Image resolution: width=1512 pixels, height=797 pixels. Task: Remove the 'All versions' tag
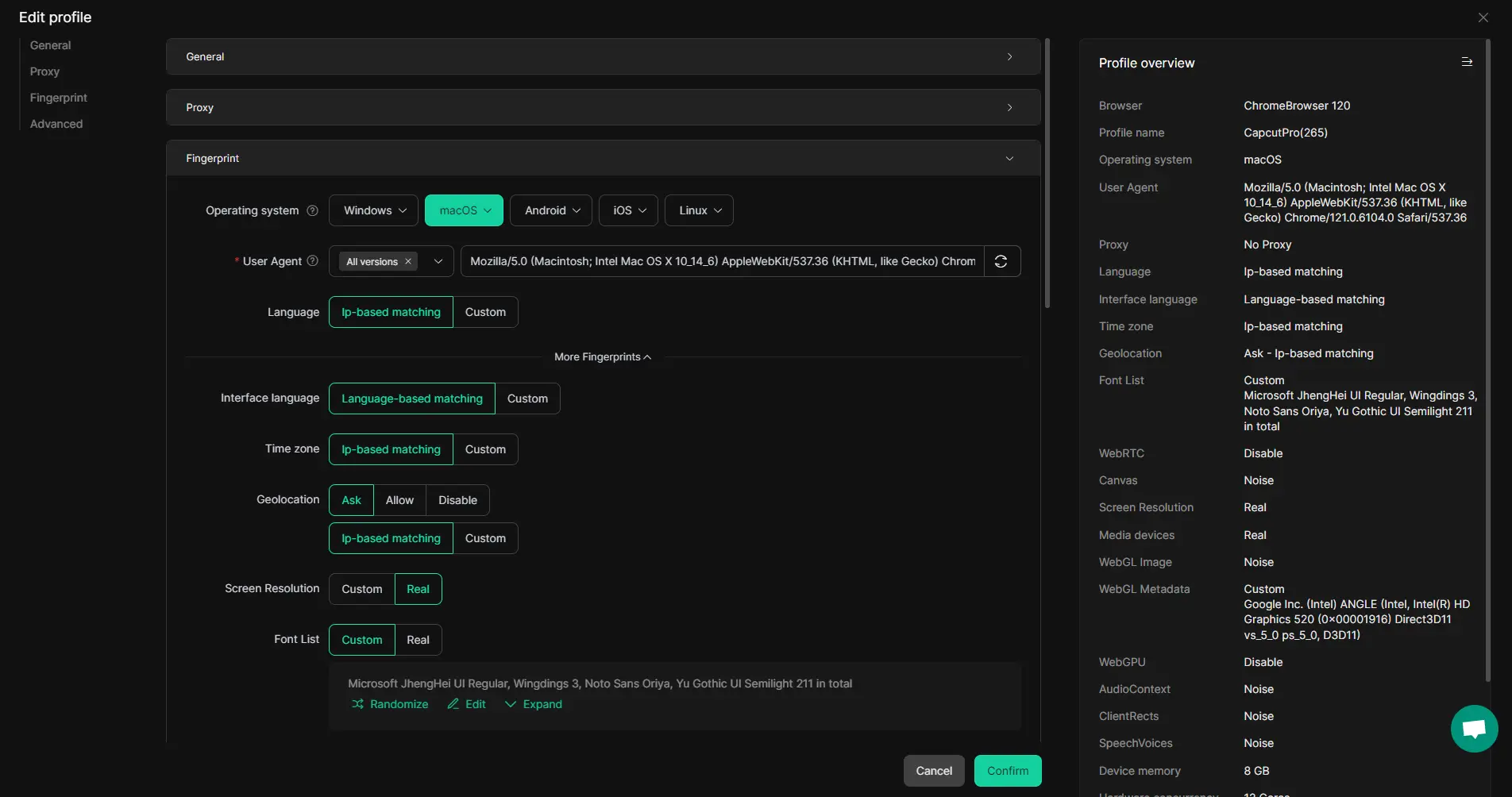[408, 261]
